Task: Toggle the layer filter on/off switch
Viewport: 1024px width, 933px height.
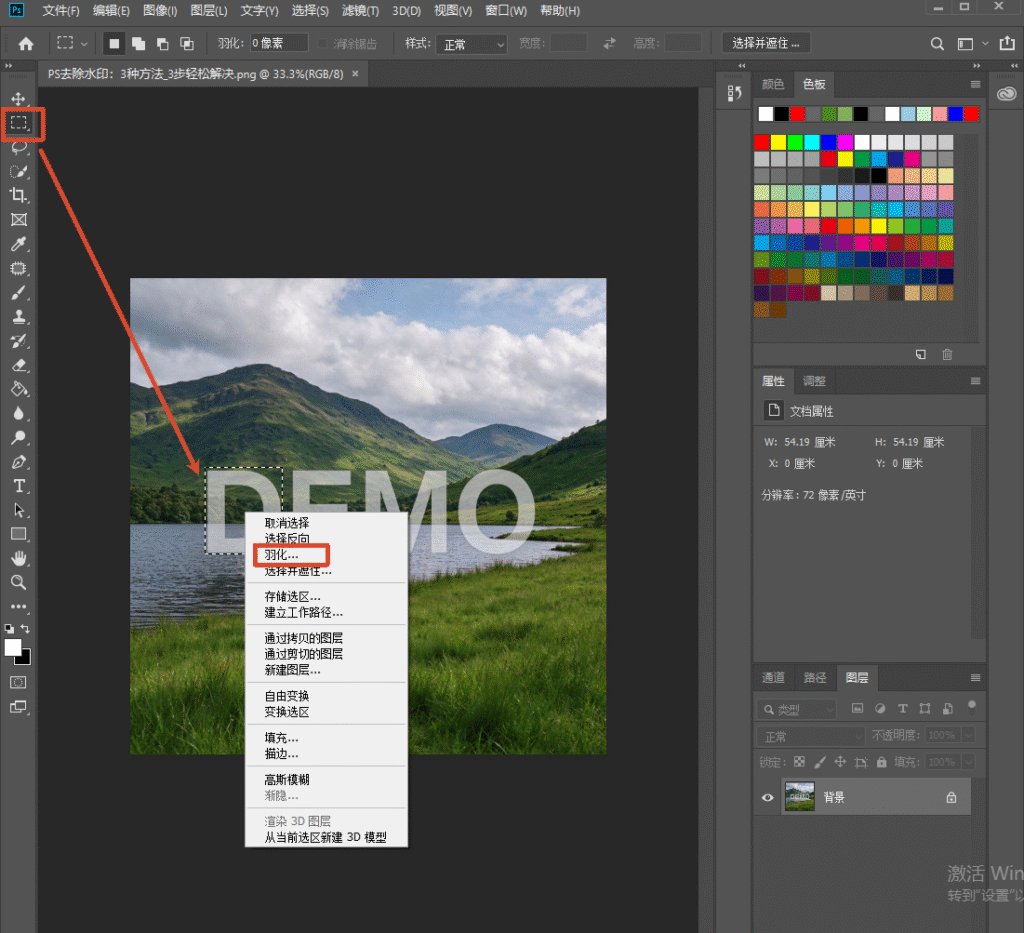Action: pyautogui.click(x=972, y=707)
